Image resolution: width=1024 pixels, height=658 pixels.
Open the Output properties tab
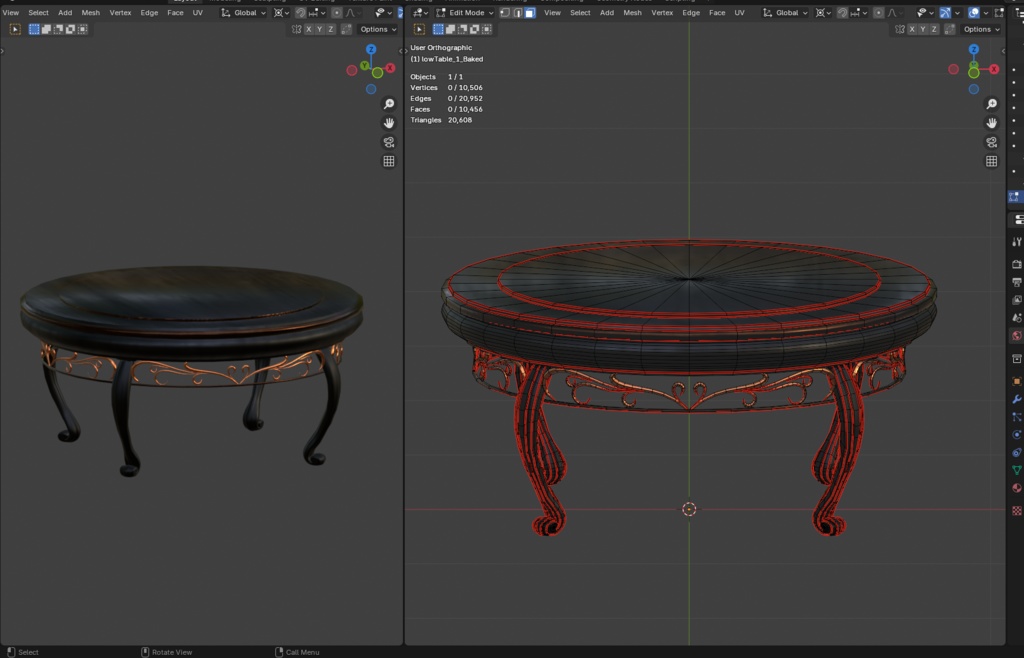click(x=1016, y=282)
